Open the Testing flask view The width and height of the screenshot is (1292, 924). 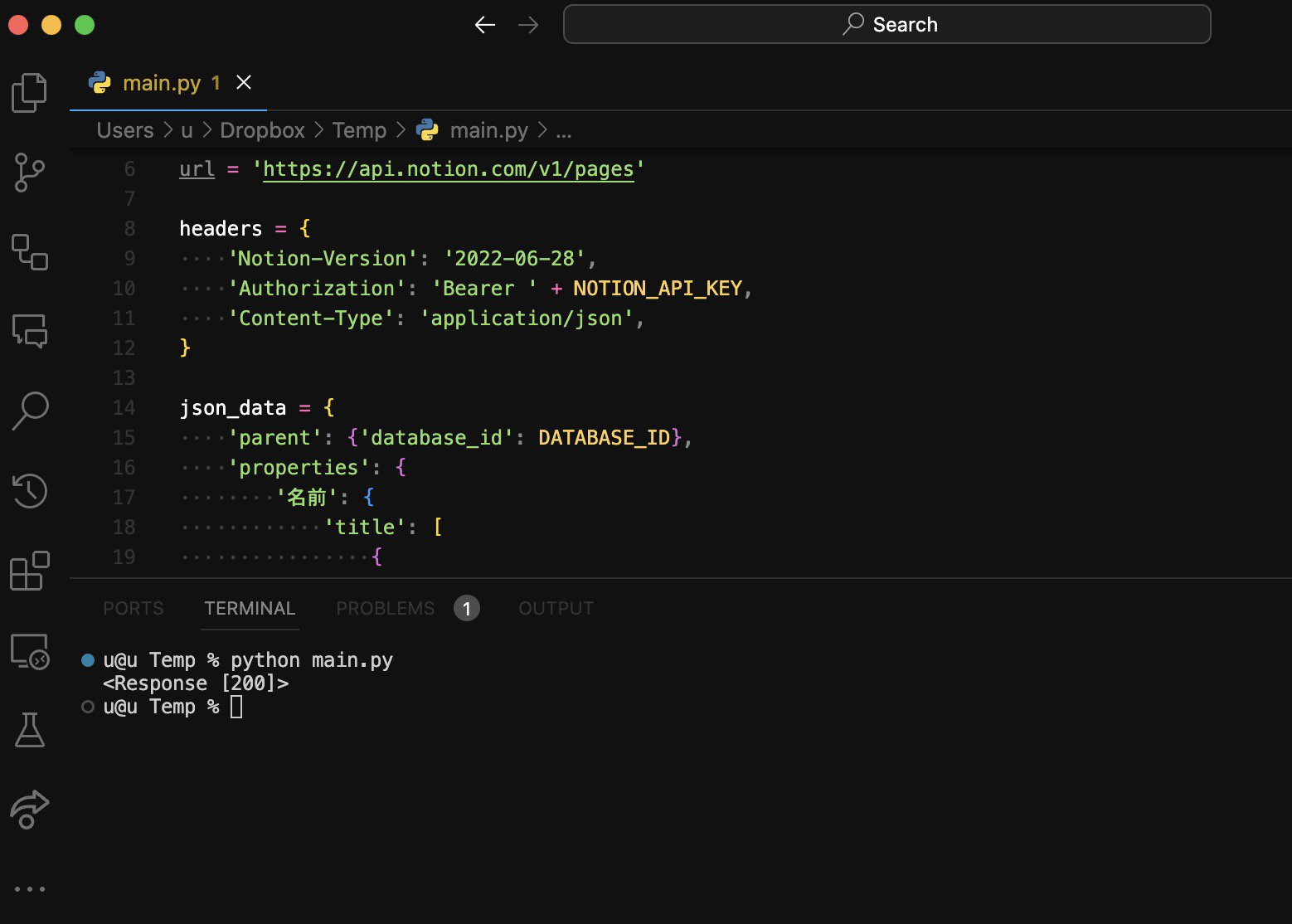pos(30,730)
